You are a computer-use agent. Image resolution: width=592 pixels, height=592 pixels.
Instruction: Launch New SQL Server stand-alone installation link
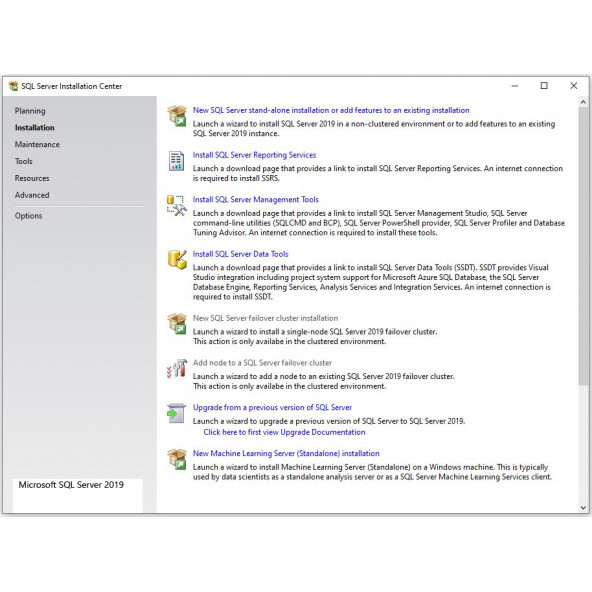point(331,110)
